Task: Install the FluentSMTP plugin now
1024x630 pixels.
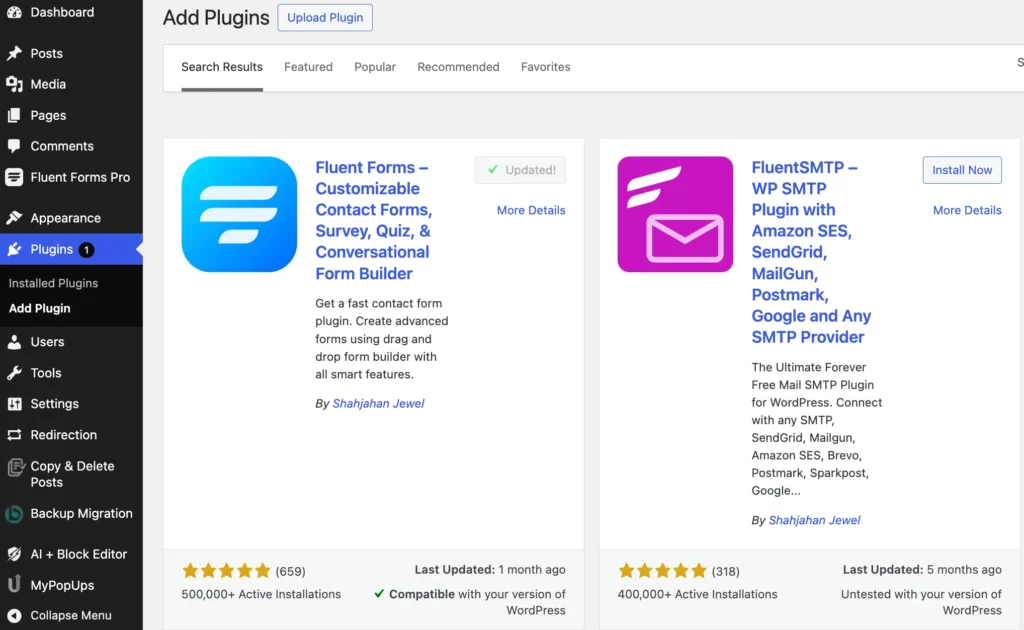Action: click(962, 170)
